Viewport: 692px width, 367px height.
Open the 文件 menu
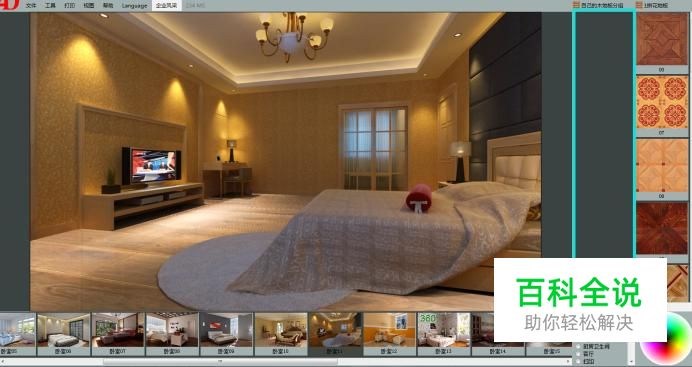31,6
